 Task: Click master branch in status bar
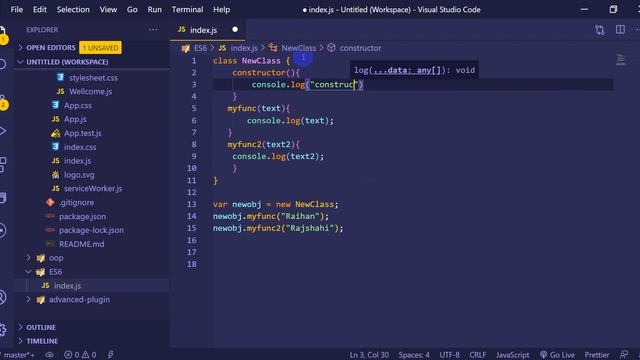[19, 355]
